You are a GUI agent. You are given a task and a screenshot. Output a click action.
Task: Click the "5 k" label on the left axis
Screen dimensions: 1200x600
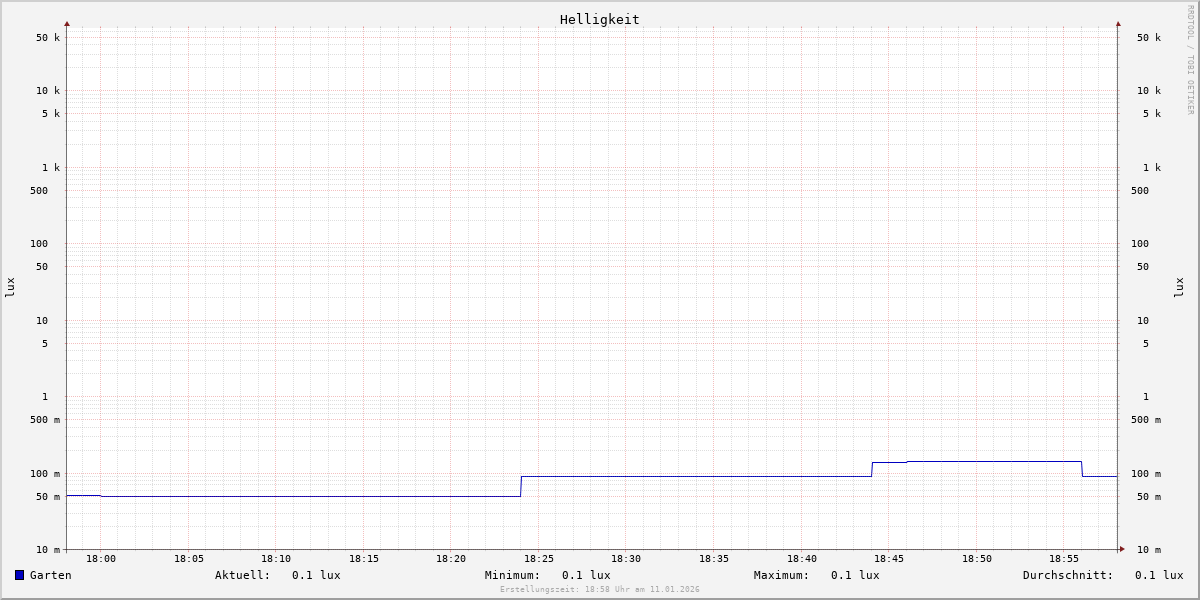pos(51,114)
